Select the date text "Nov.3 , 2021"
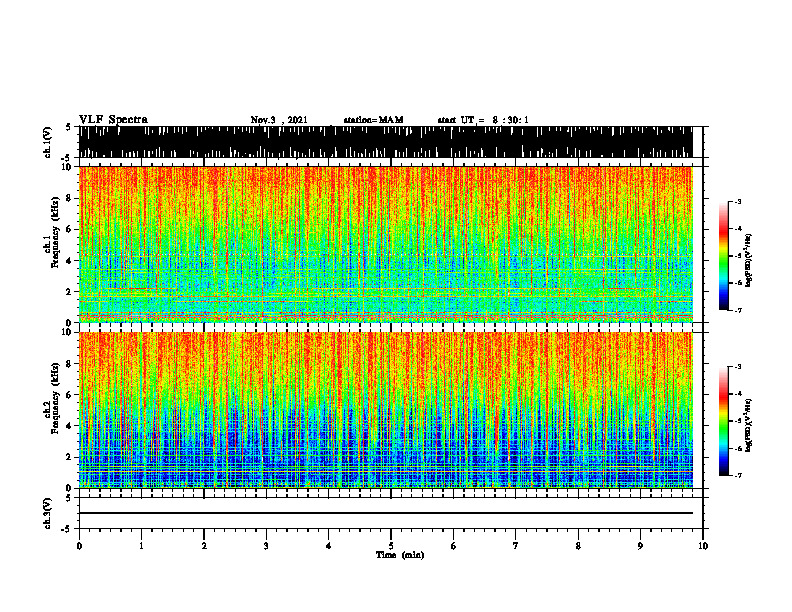Viewport: 792px width, 612px height. coord(279,120)
